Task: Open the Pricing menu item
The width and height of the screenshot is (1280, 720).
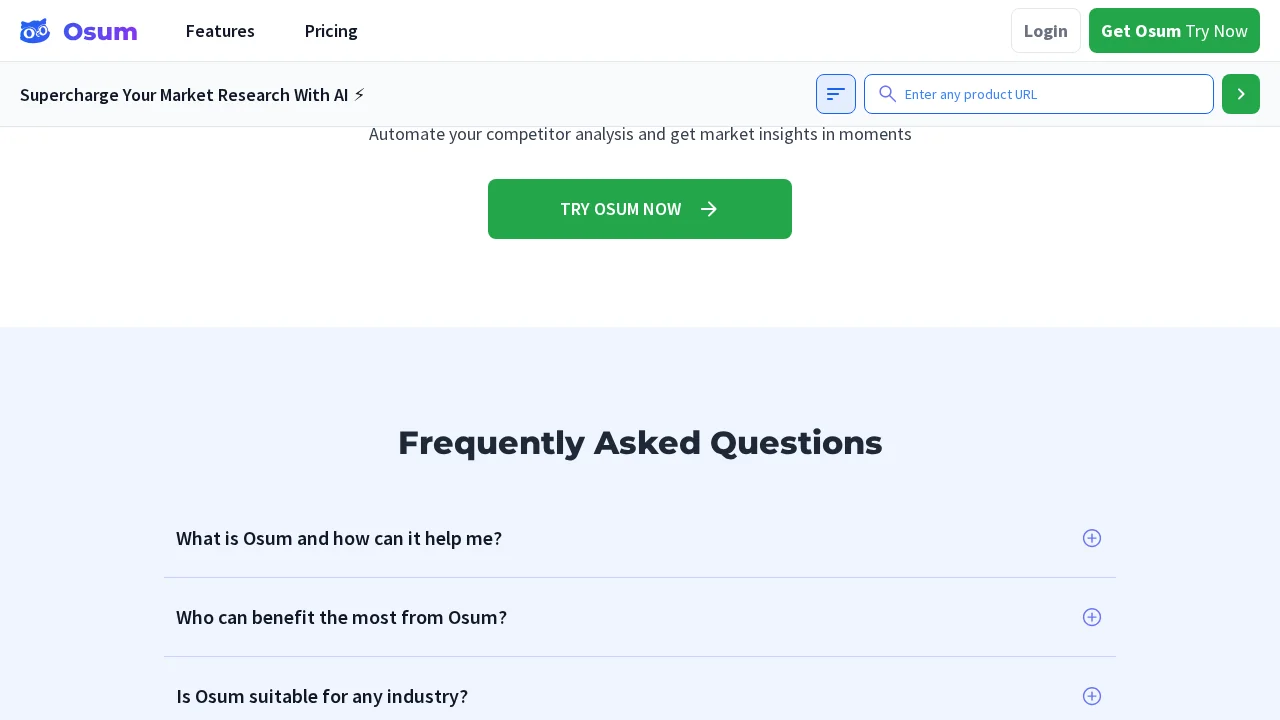Action: (331, 31)
